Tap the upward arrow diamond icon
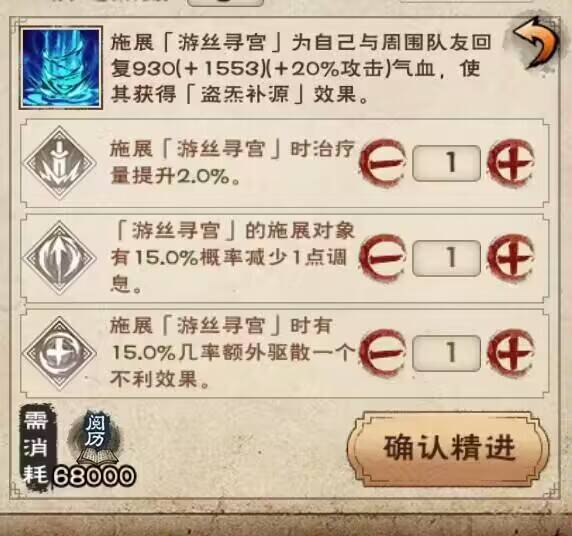The image size is (572, 536). (59, 258)
